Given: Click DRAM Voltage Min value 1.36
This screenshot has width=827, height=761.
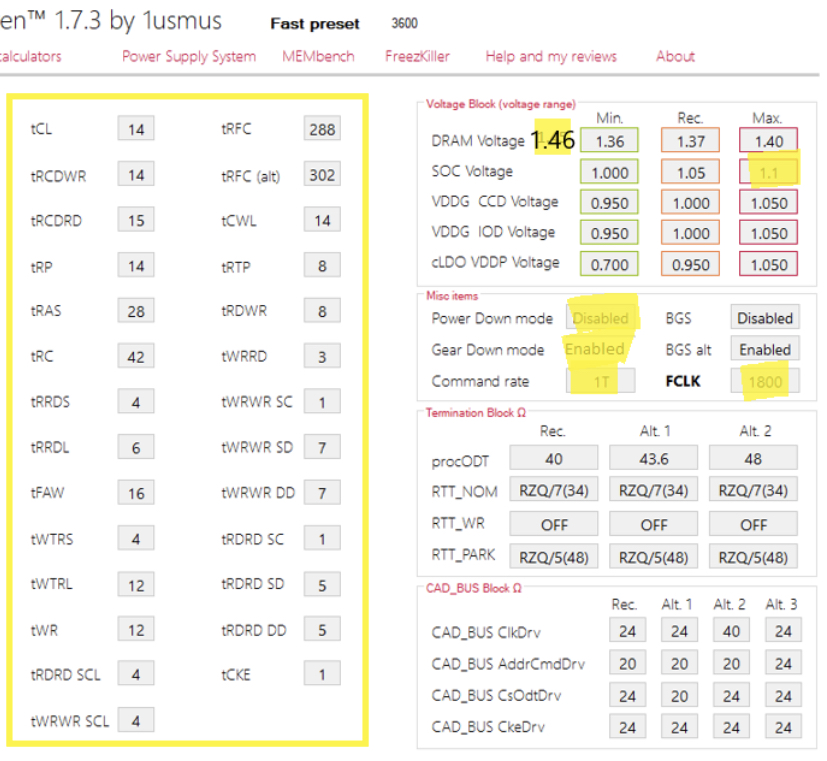Looking at the screenshot, I should coord(610,140).
